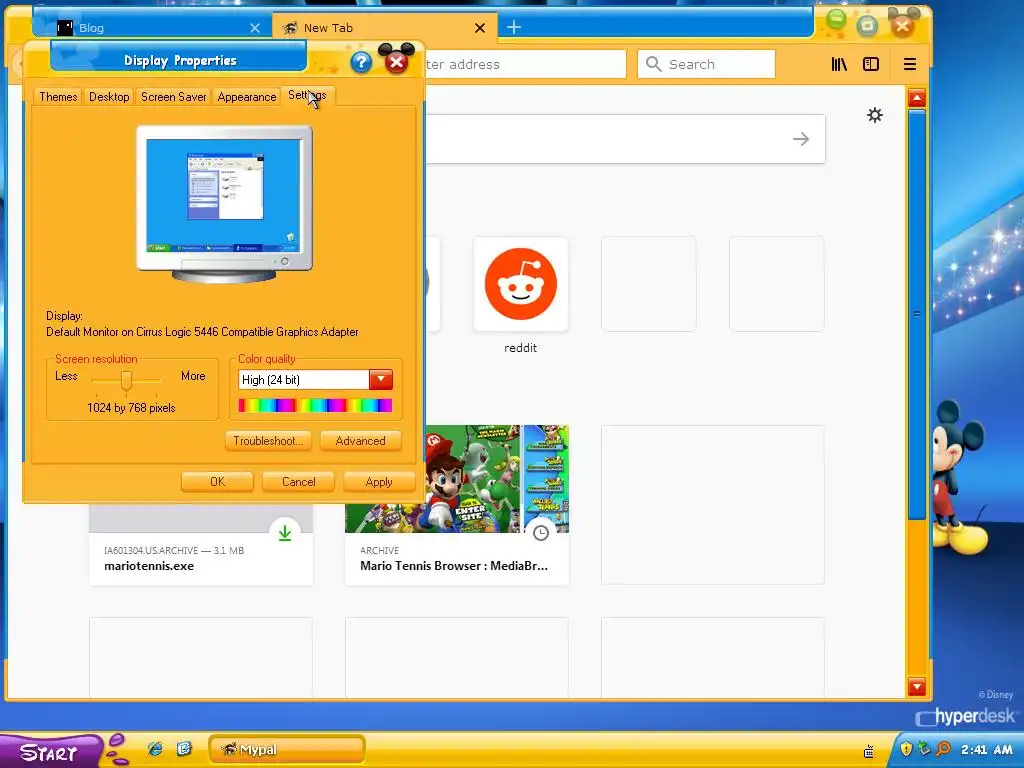Click the browser vertical scrollbar thumb
Image resolution: width=1024 pixels, height=768 pixels.
click(x=917, y=313)
